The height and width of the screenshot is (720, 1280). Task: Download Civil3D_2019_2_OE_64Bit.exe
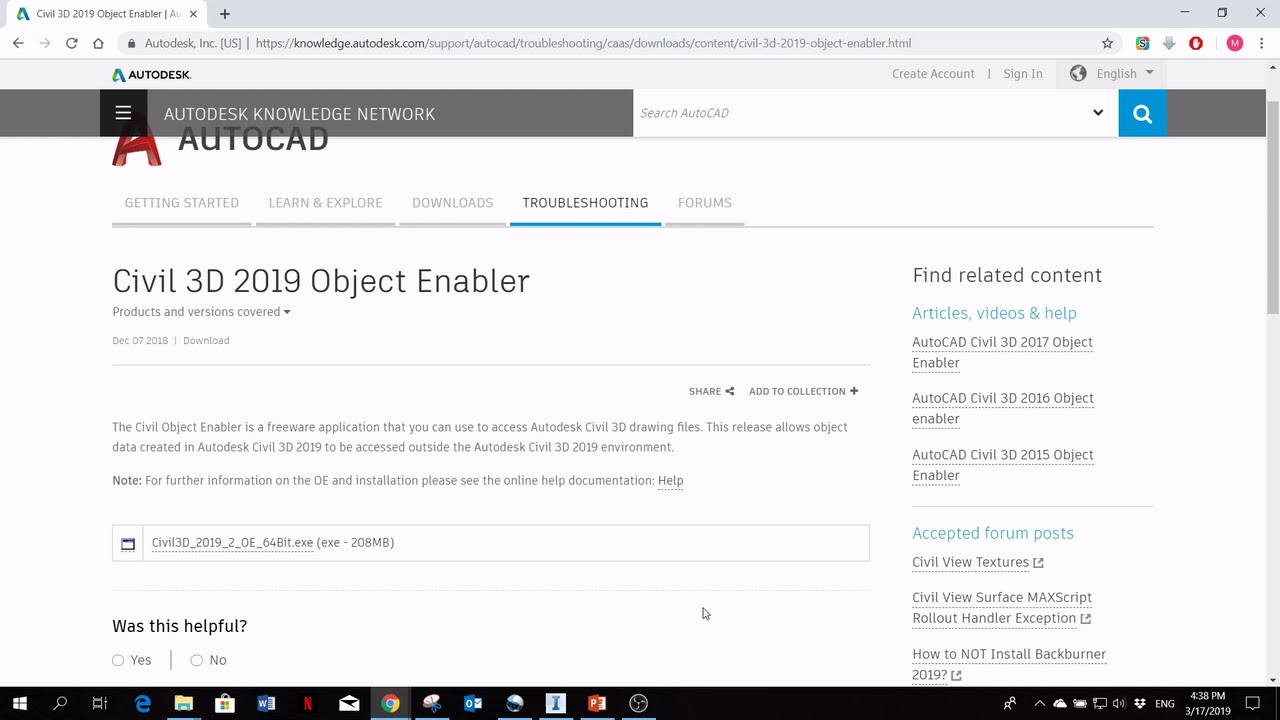(x=233, y=543)
